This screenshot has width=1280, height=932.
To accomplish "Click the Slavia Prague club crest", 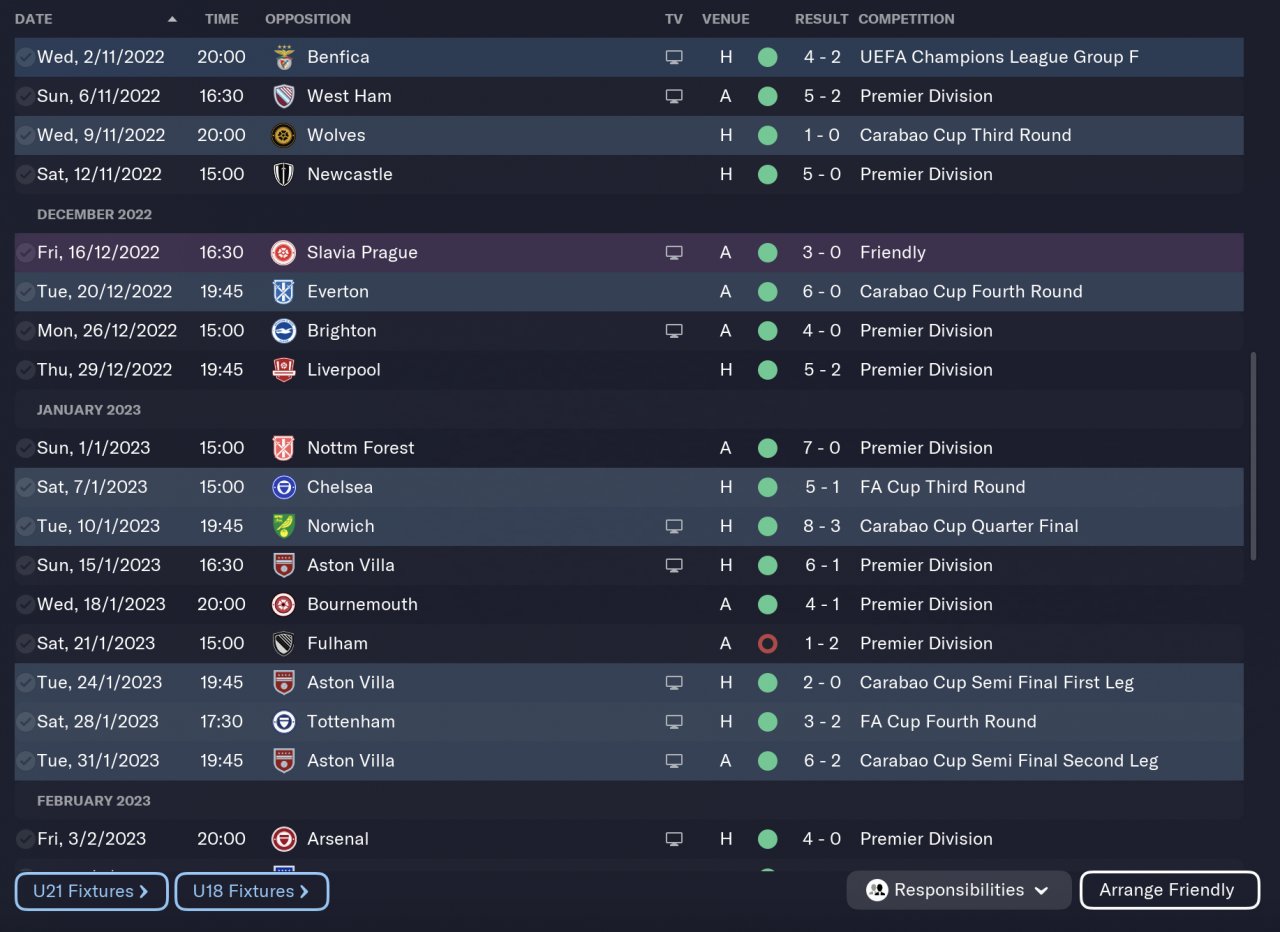I will click(284, 253).
